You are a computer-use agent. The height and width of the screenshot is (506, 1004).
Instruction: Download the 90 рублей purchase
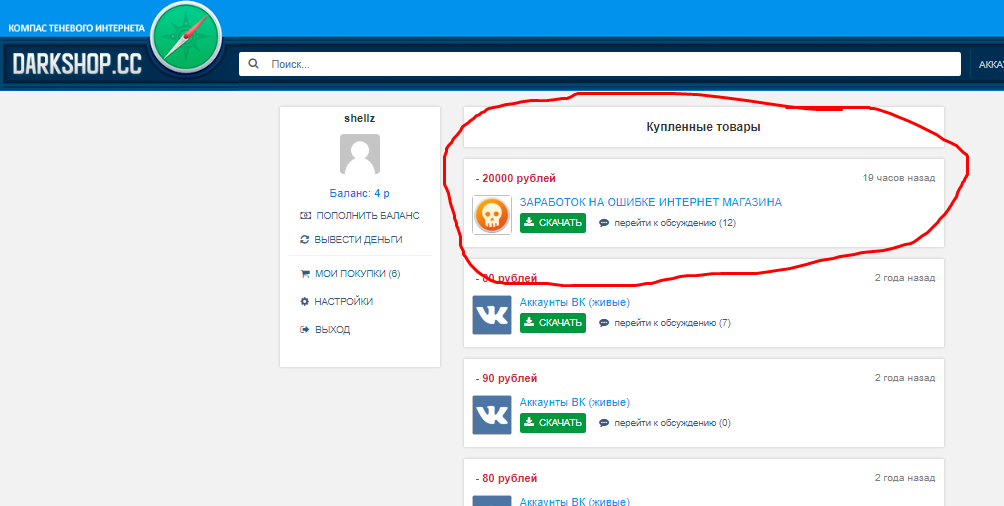click(x=553, y=423)
